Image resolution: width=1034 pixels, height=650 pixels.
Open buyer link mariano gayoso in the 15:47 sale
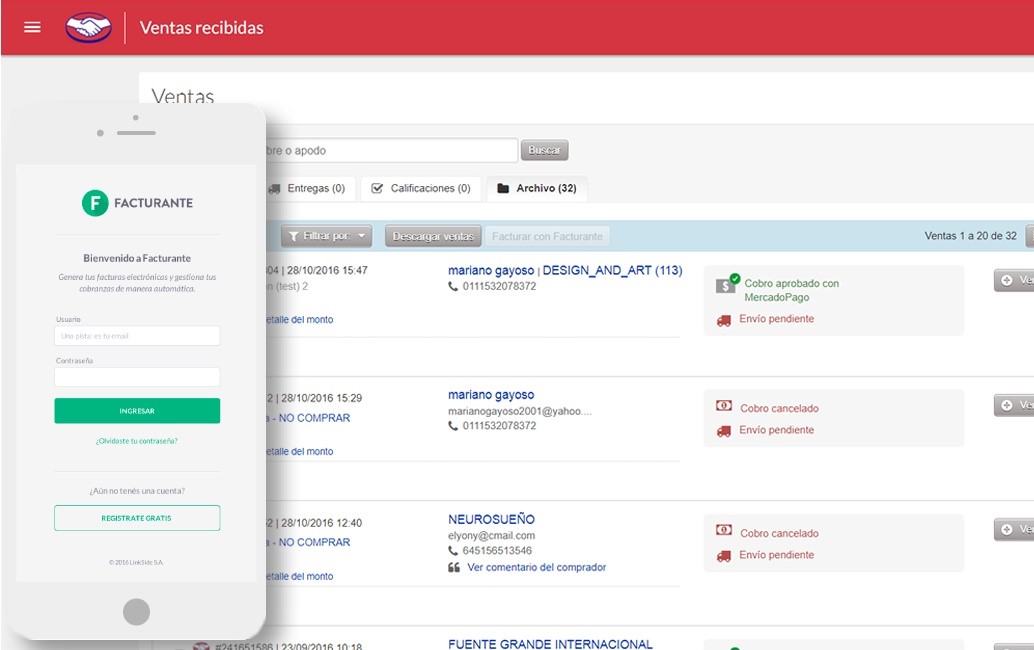click(491, 270)
